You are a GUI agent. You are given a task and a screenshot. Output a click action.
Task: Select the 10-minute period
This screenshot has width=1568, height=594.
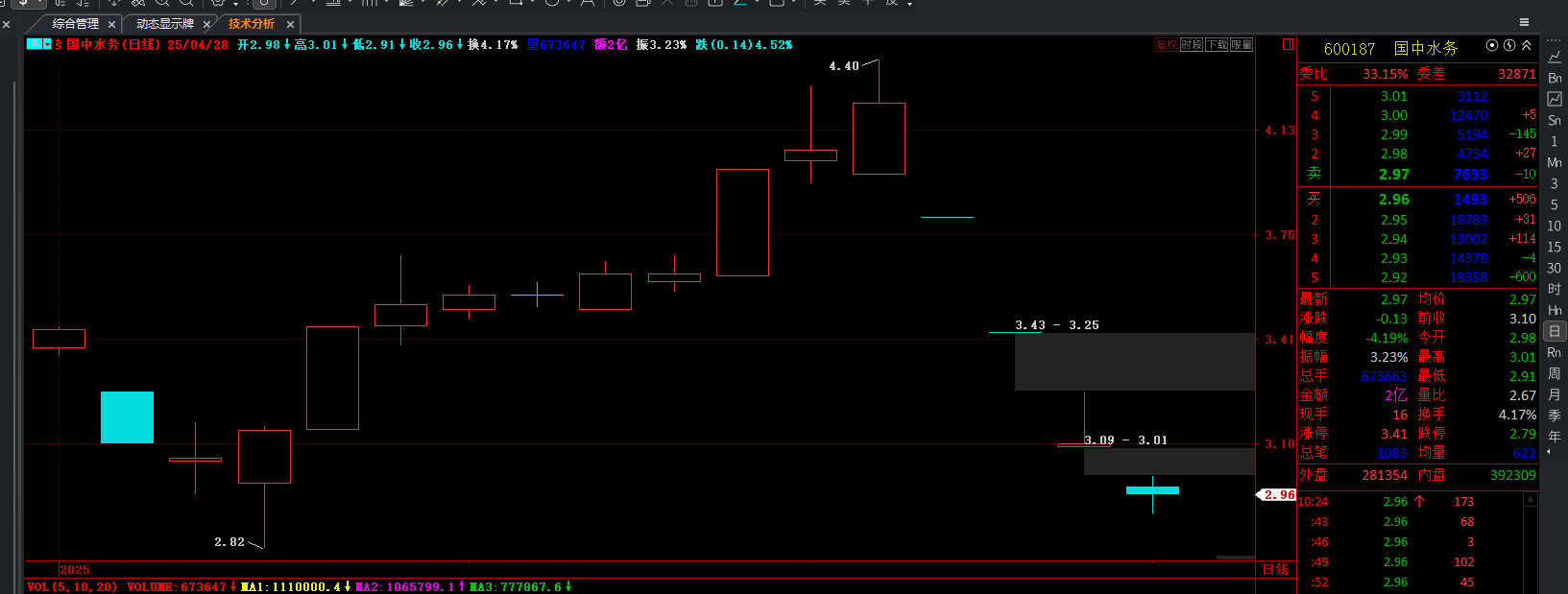[x=1555, y=226]
